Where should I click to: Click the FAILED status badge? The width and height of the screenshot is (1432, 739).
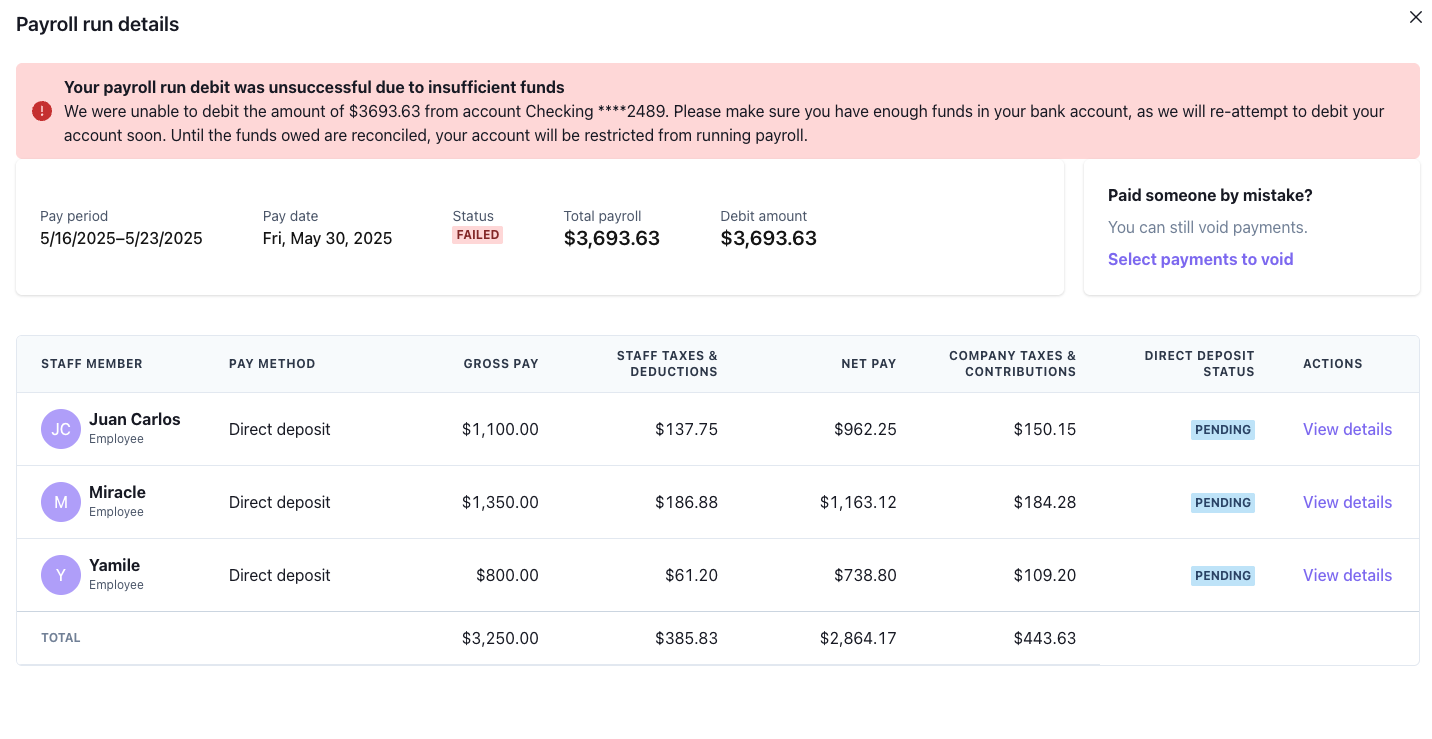point(477,235)
